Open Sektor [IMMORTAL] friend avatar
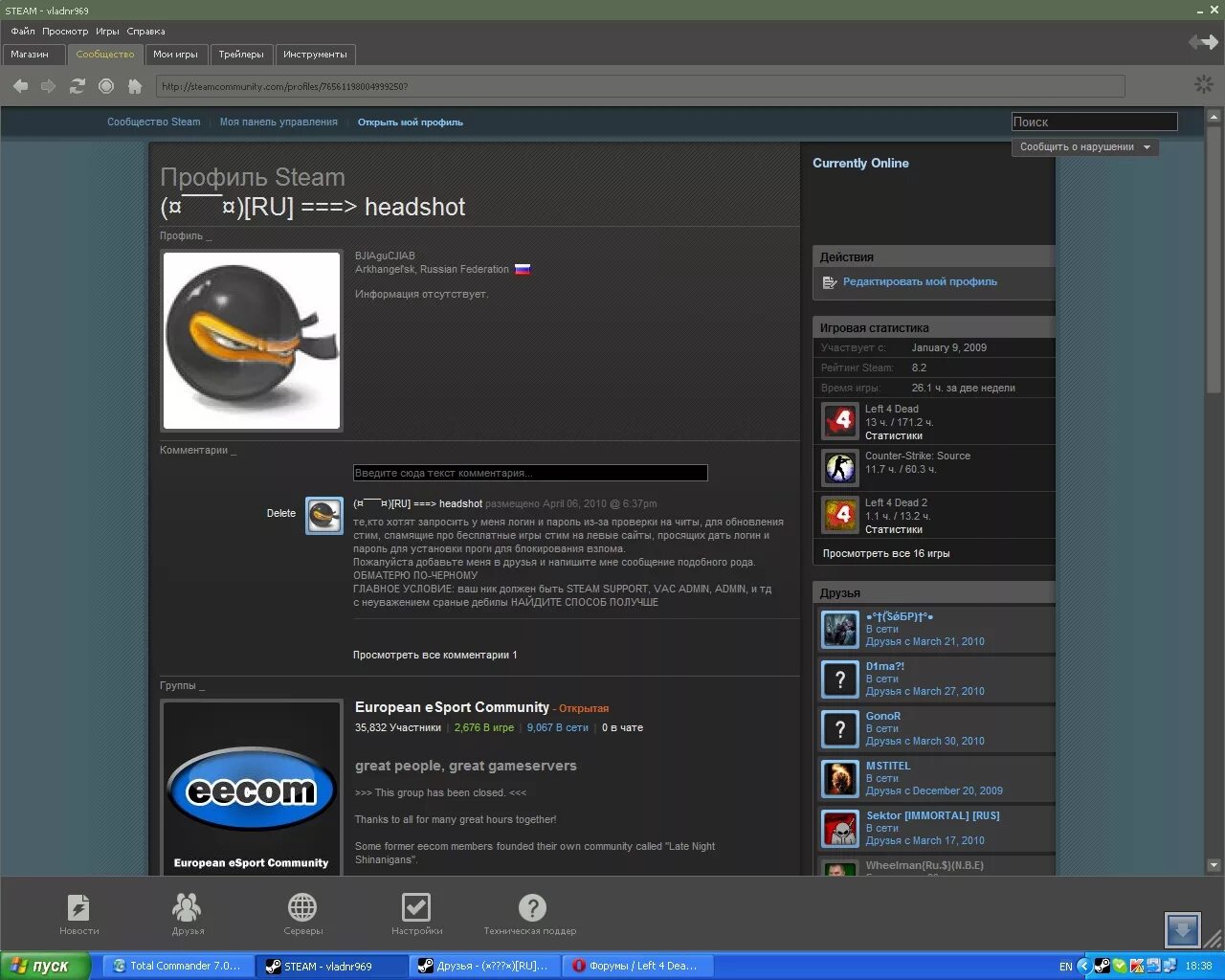Image resolution: width=1225 pixels, height=980 pixels. pos(840,829)
